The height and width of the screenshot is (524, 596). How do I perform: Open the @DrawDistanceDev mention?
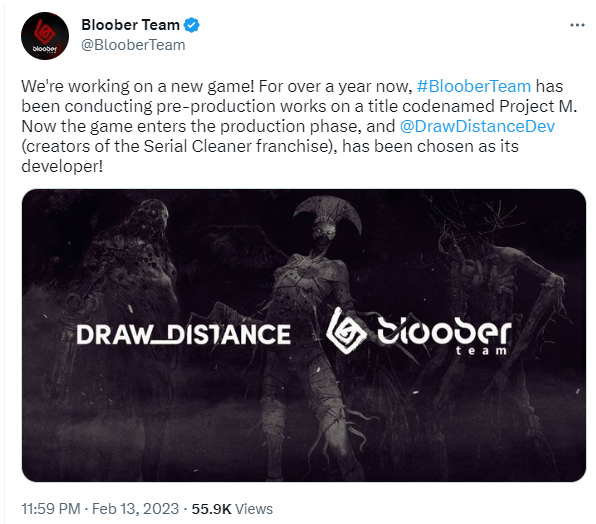(x=477, y=126)
